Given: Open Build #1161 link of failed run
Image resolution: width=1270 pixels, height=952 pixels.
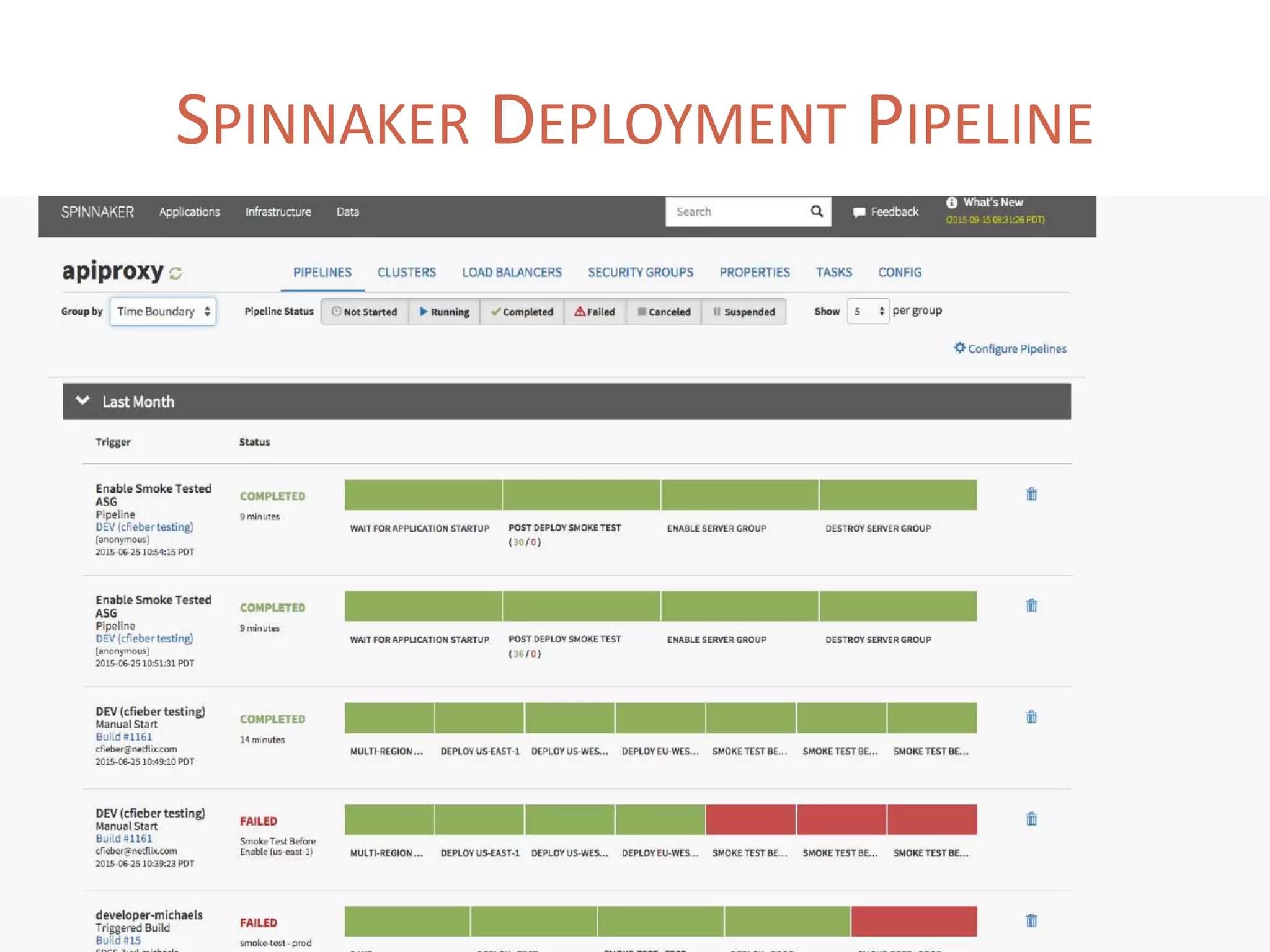Looking at the screenshot, I should pyautogui.click(x=123, y=839).
